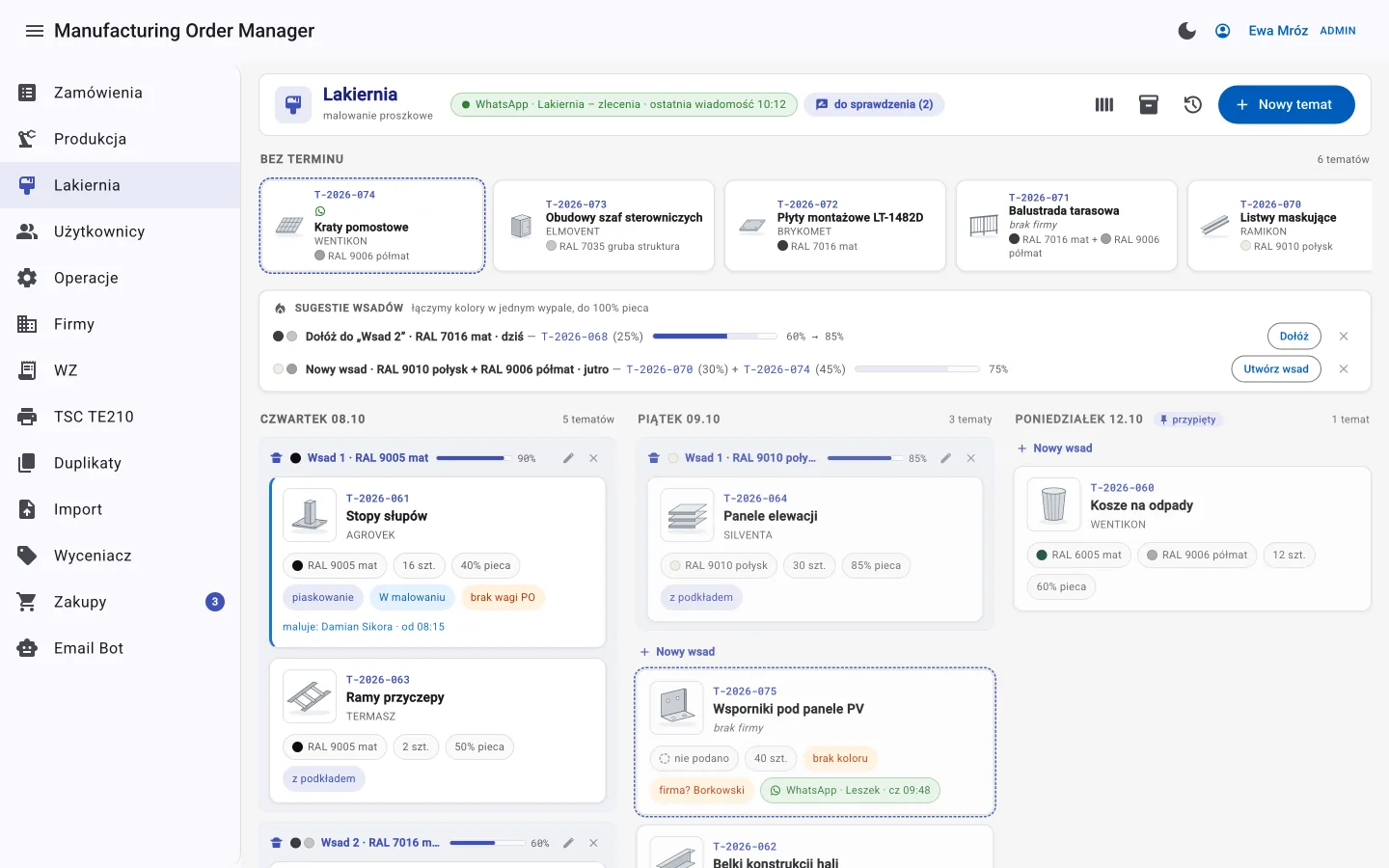This screenshot has width=1389, height=868.
Task: Open Import sidebar item
Action: (x=120, y=509)
